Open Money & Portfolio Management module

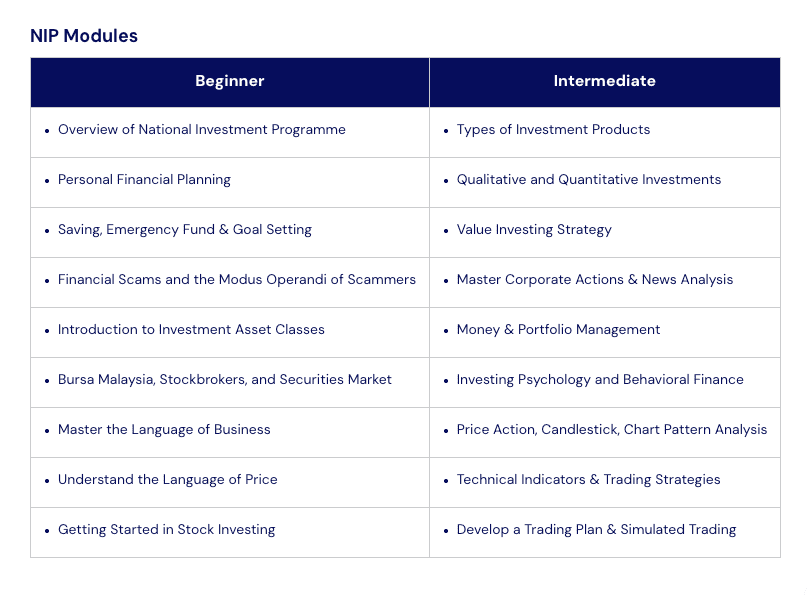click(x=558, y=330)
